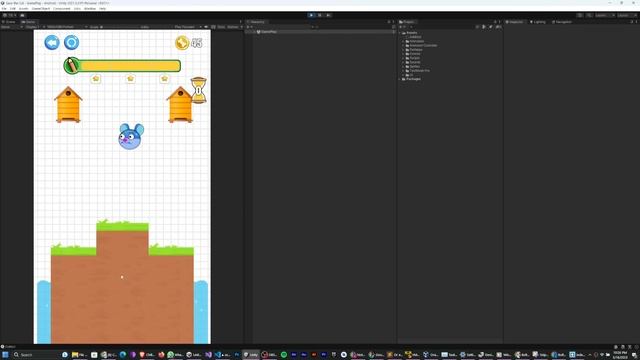Switch to the Inspector tab
This screenshot has width=640, height=360.
[x=515, y=22]
